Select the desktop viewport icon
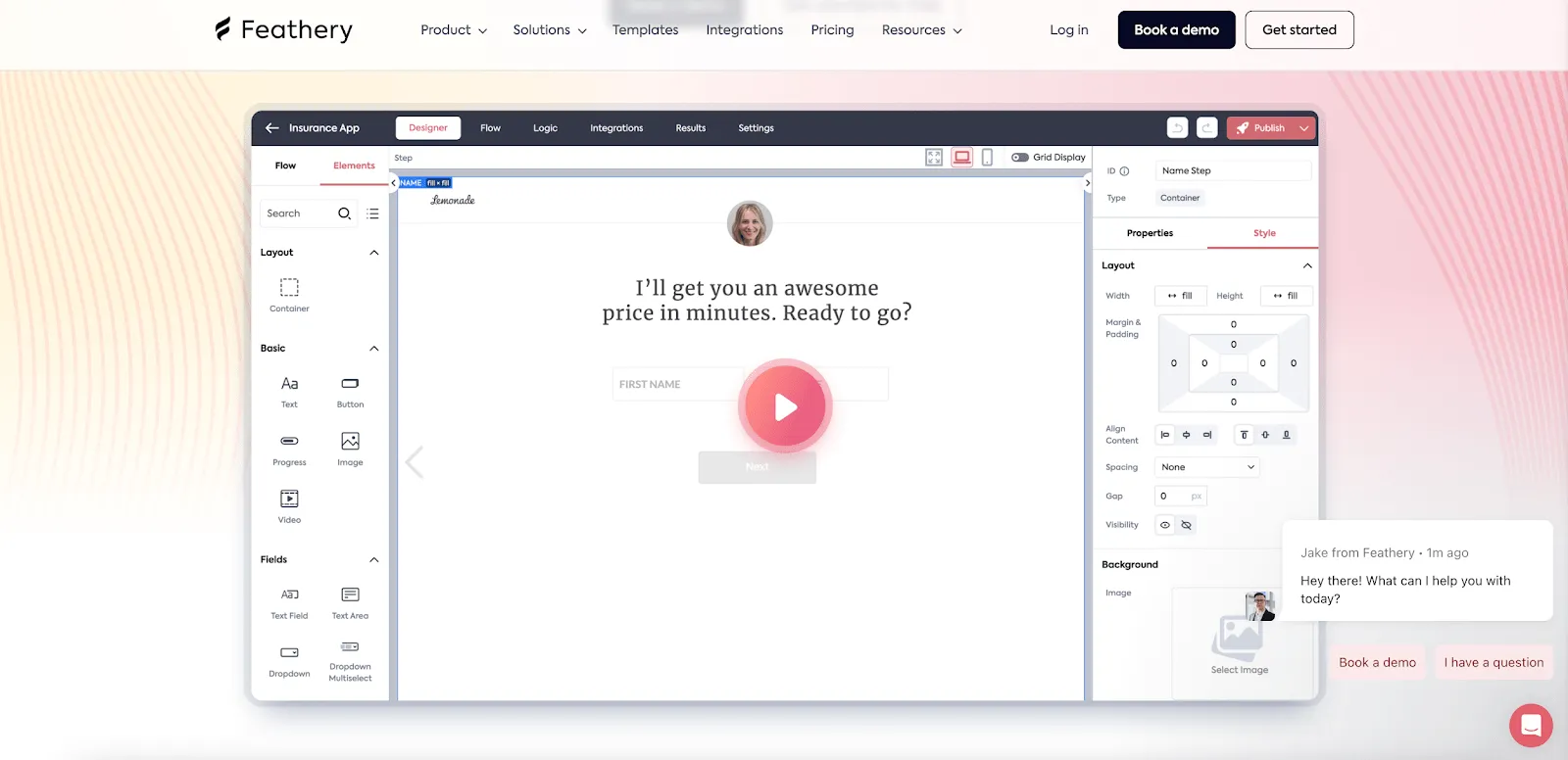1568x760 pixels. coord(962,158)
